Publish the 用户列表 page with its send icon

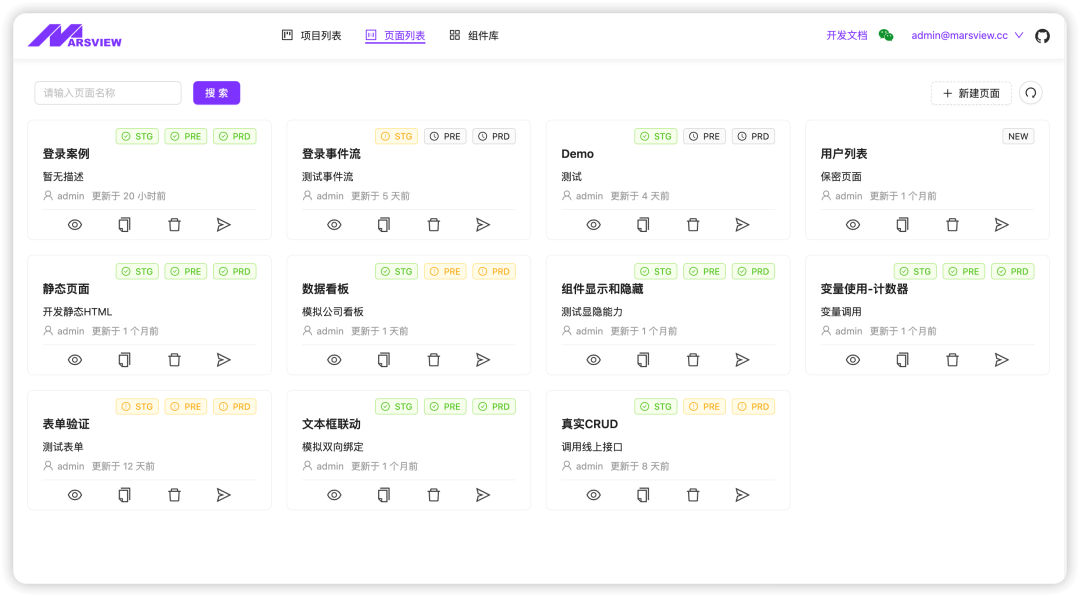pos(1001,225)
